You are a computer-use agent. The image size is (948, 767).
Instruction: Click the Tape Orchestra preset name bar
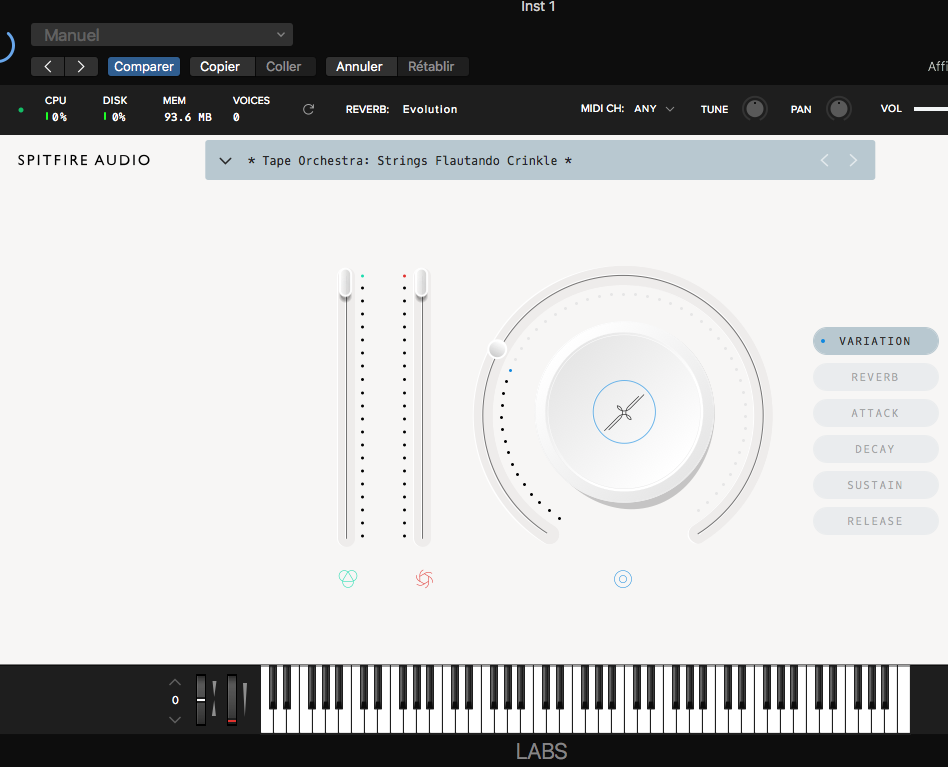tap(540, 160)
